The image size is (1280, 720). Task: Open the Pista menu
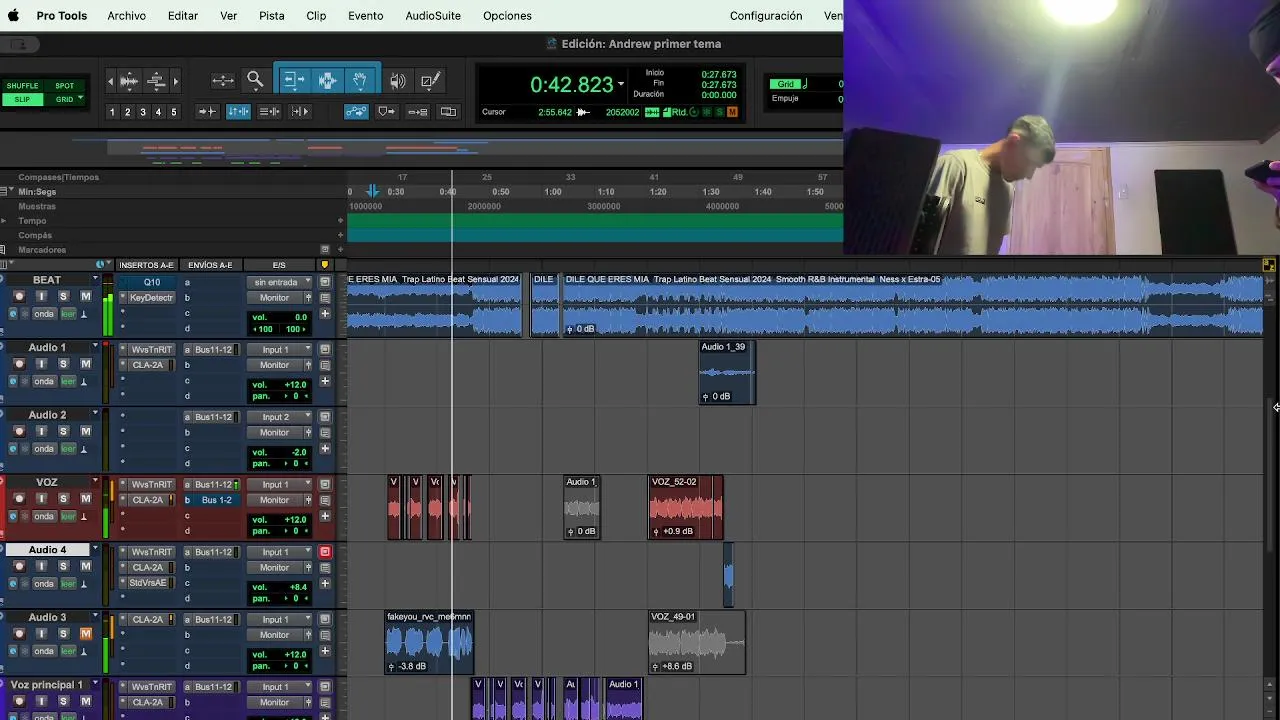click(272, 16)
